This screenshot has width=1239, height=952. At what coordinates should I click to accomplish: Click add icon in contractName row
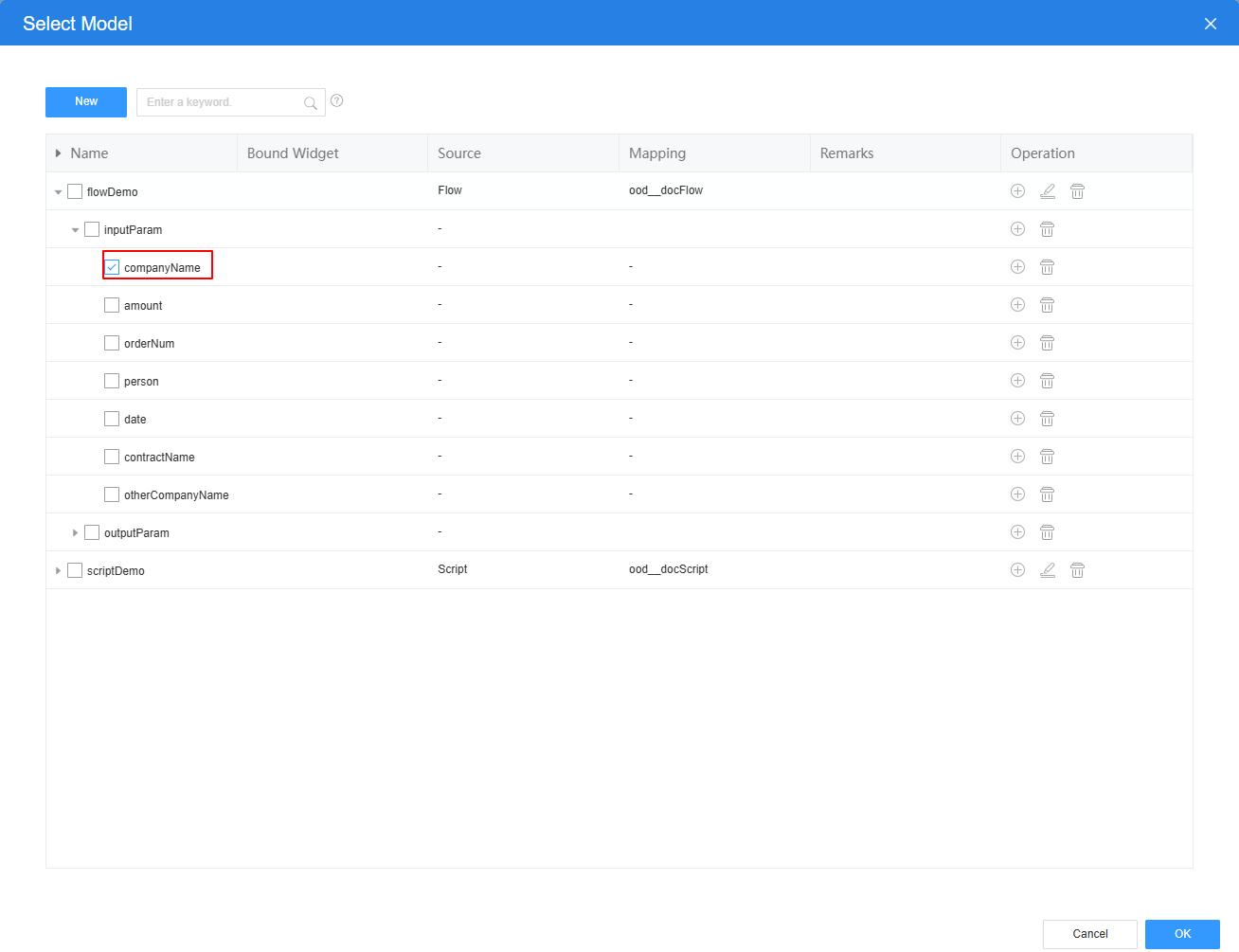(x=1017, y=456)
